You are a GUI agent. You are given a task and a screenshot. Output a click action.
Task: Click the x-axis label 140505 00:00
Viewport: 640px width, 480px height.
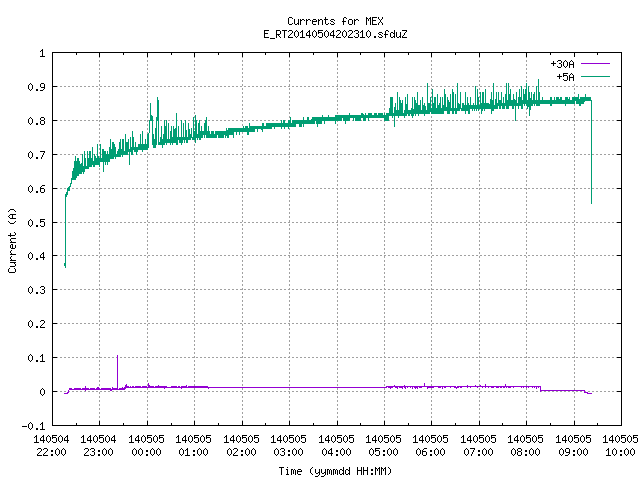(146, 446)
